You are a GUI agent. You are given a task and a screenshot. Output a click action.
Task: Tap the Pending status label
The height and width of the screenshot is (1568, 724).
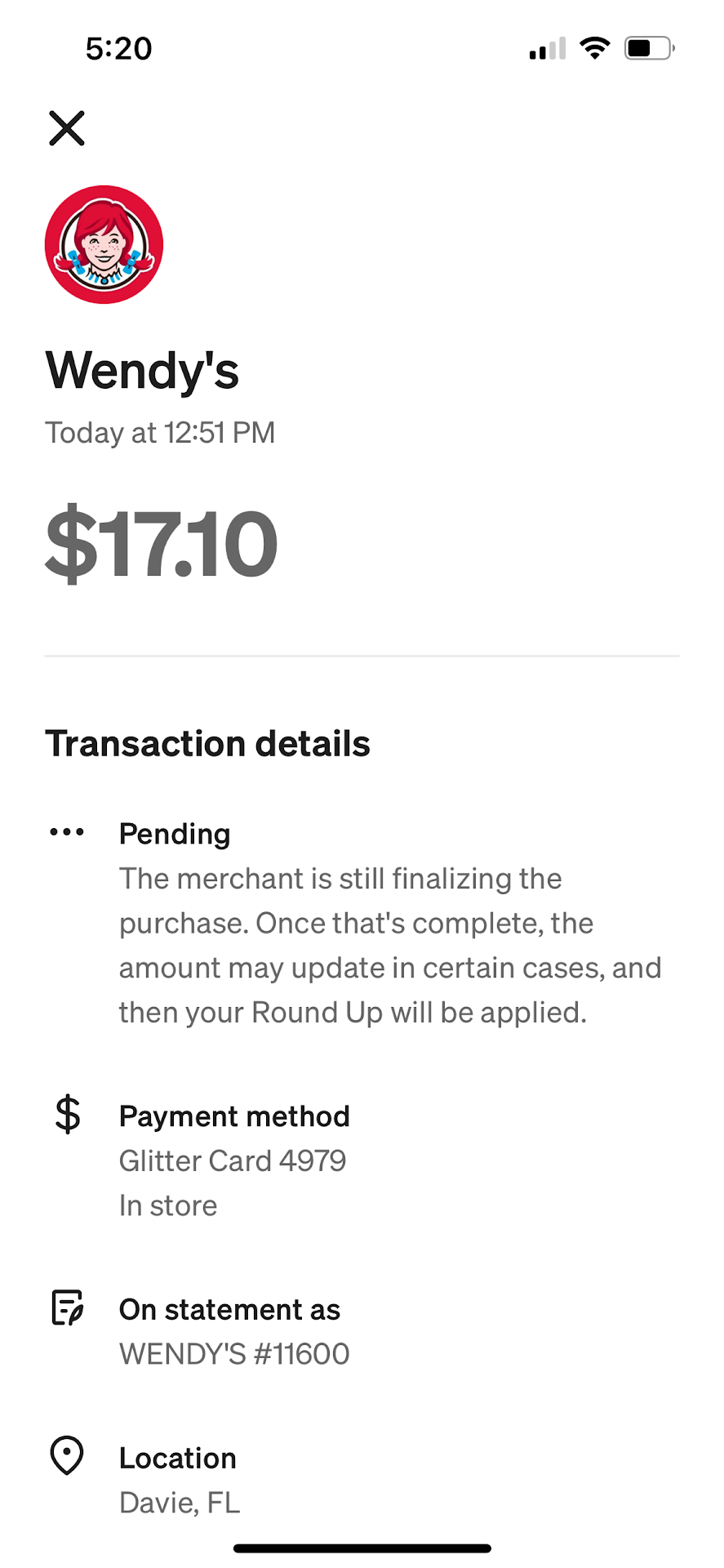(x=175, y=834)
